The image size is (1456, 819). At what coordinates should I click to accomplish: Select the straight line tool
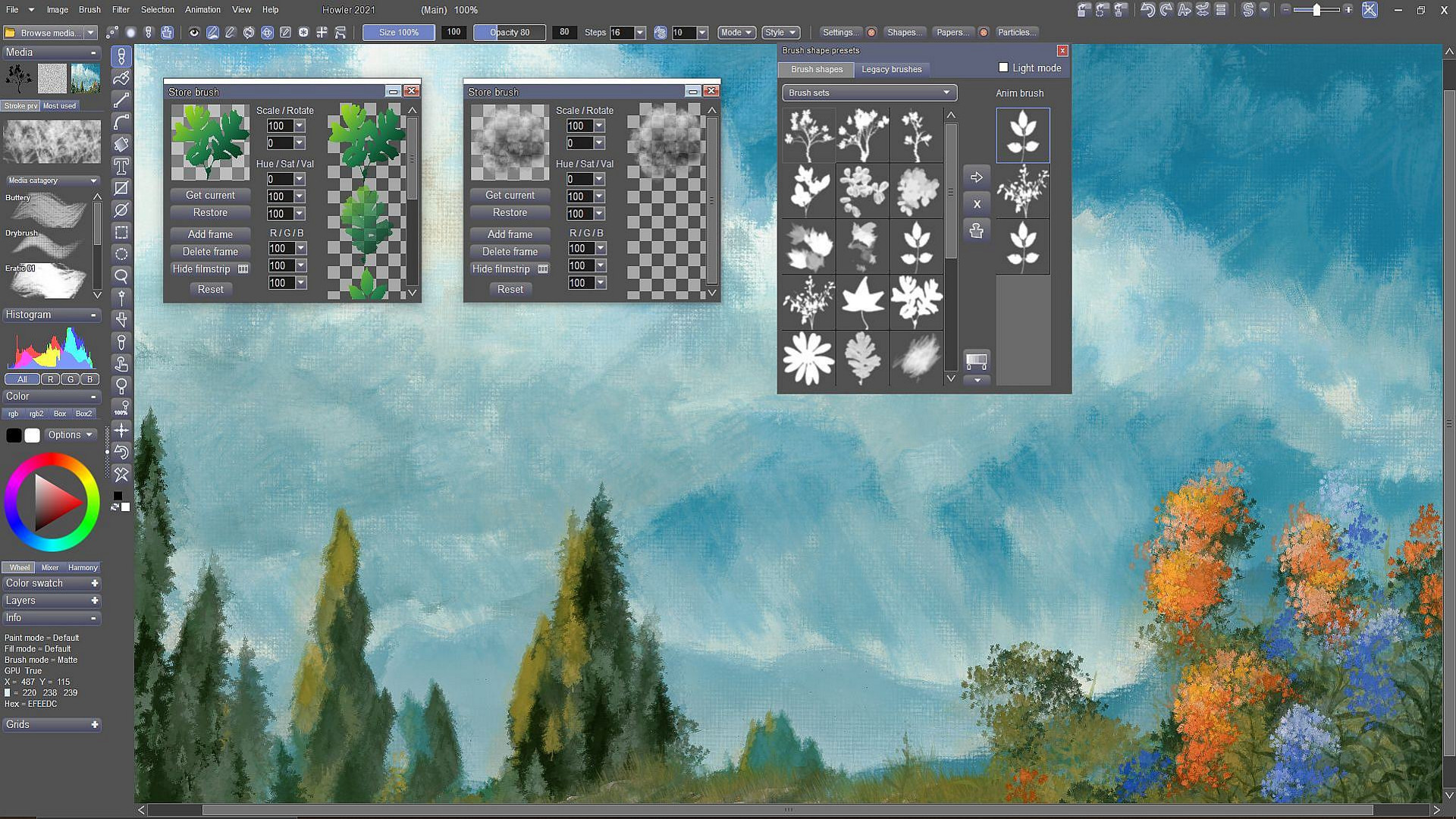pyautogui.click(x=121, y=100)
